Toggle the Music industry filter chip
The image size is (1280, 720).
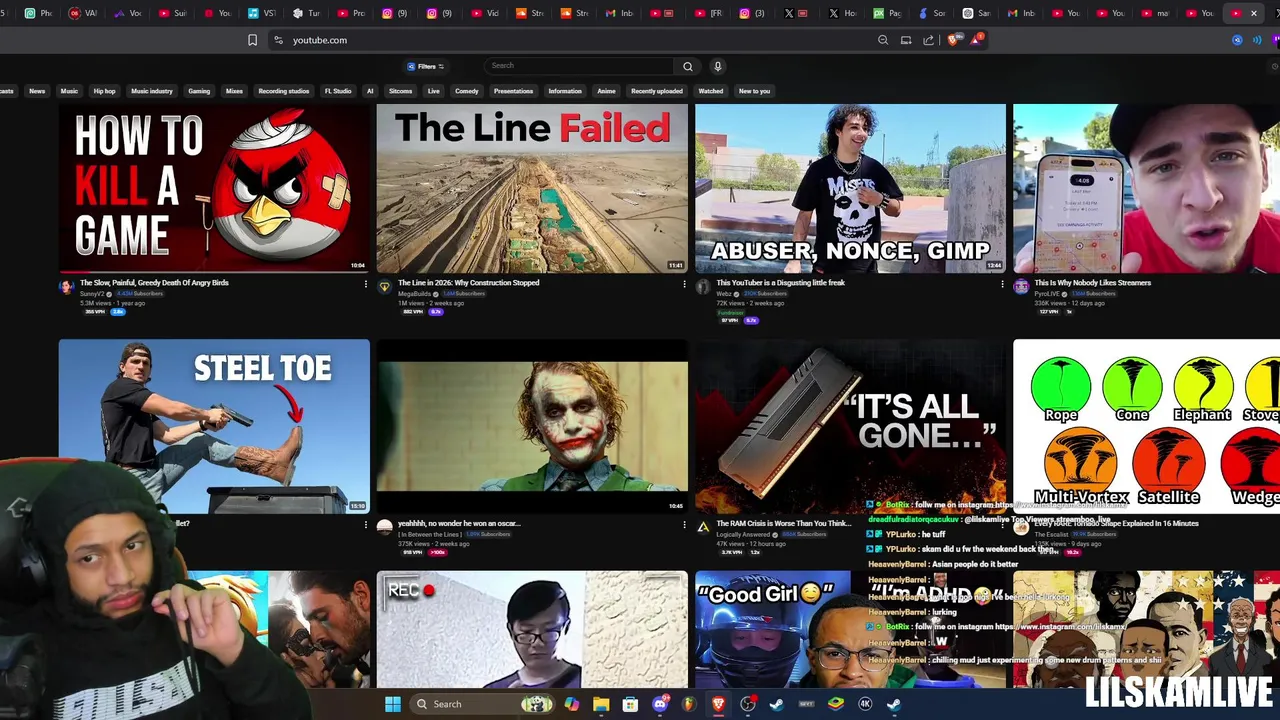pos(152,91)
